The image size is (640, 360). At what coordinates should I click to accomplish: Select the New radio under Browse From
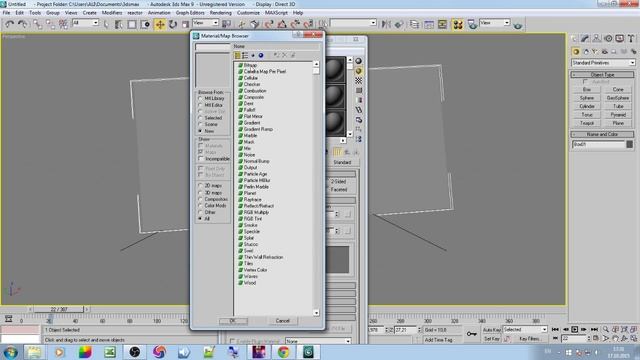(200, 131)
